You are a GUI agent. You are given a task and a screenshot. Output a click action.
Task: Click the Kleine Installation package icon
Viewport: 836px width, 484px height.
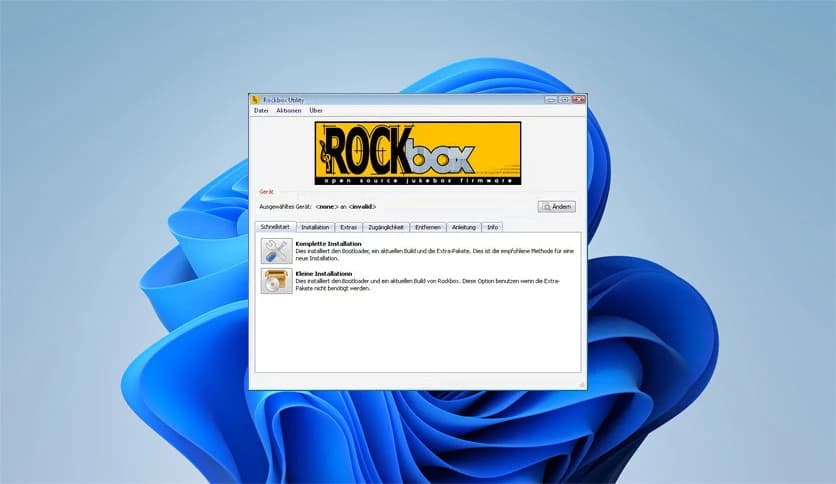tap(276, 281)
